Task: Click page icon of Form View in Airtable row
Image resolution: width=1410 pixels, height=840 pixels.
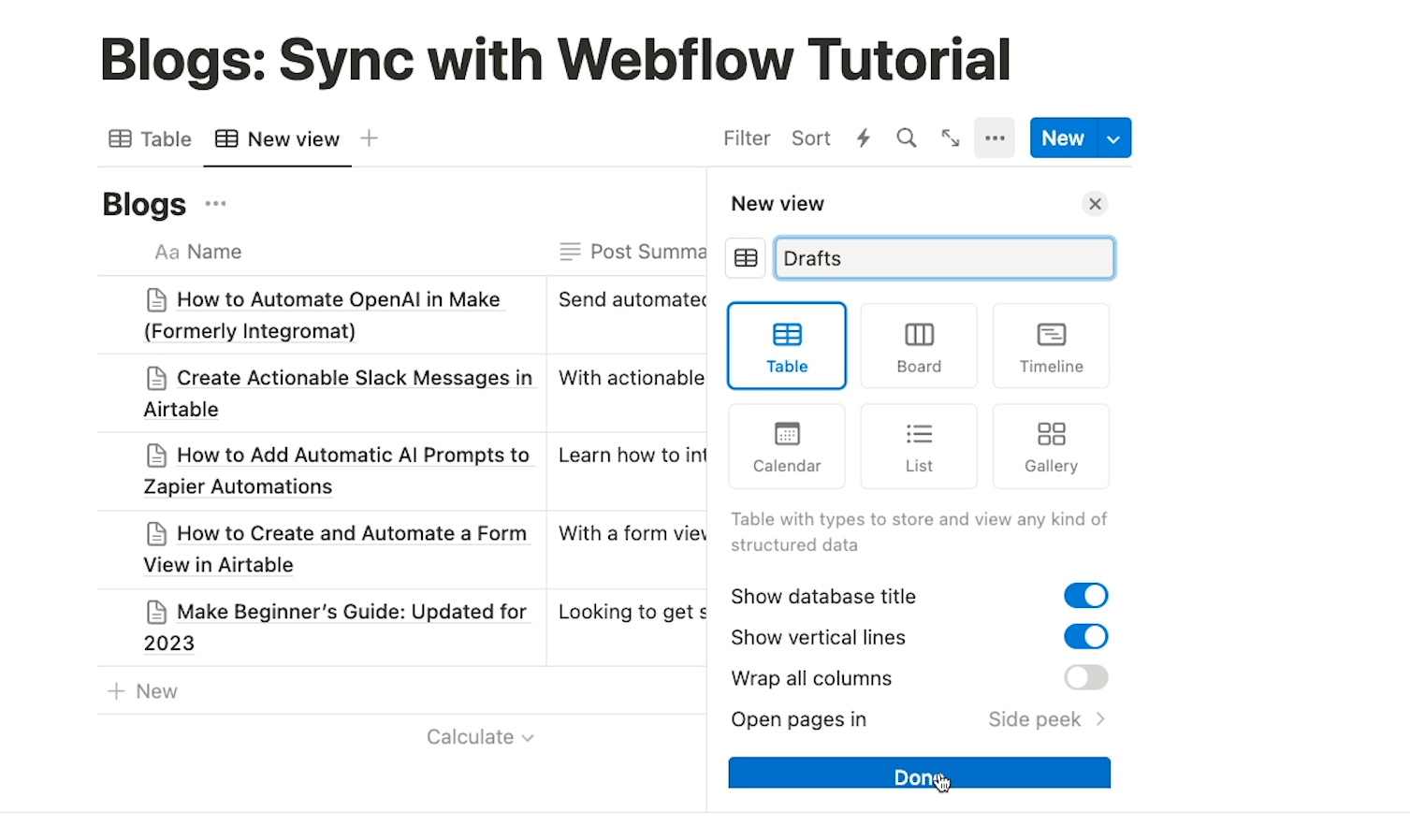Action: point(156,533)
